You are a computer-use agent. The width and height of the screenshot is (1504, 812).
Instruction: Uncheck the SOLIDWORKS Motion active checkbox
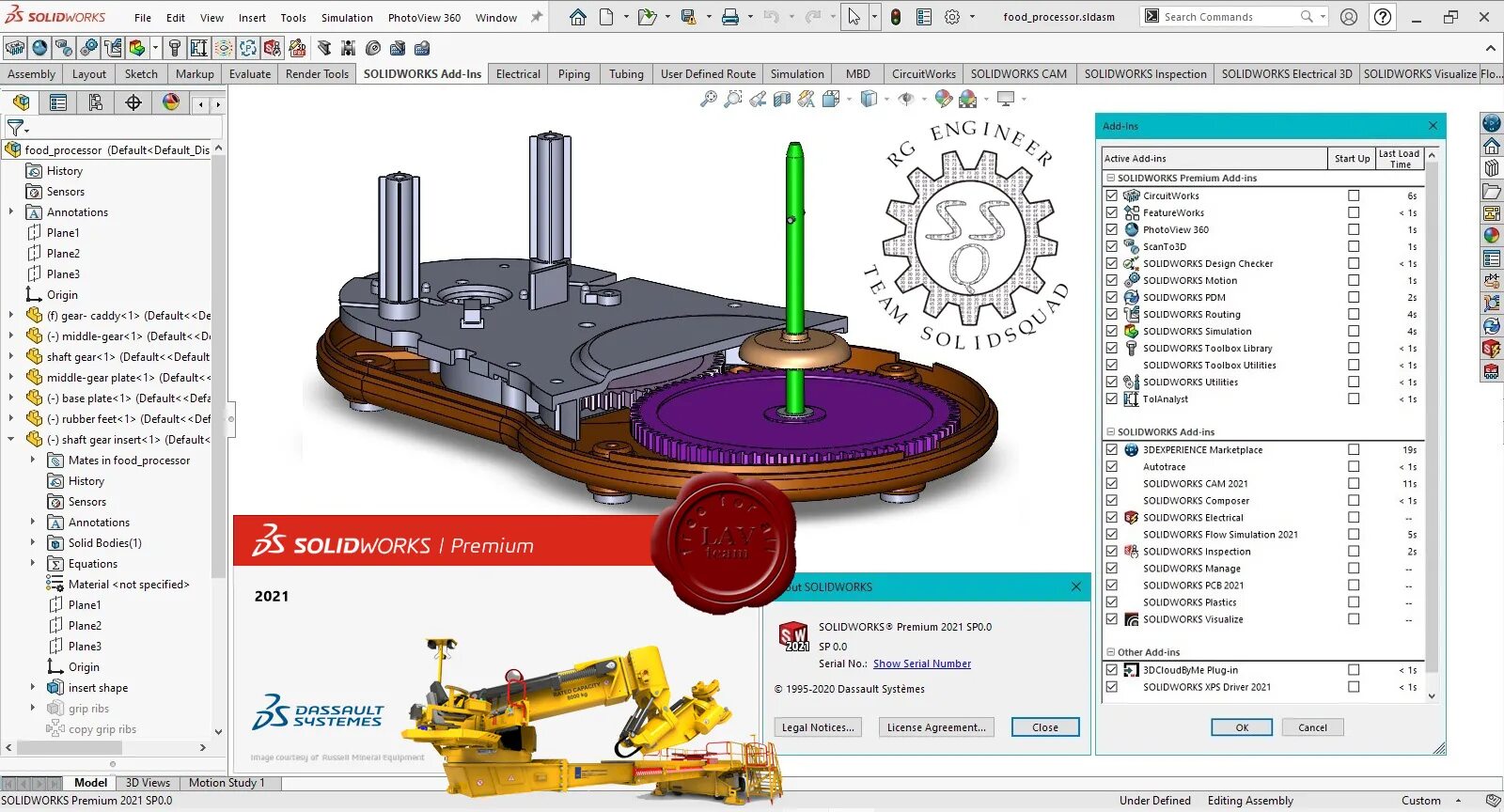coord(1112,280)
